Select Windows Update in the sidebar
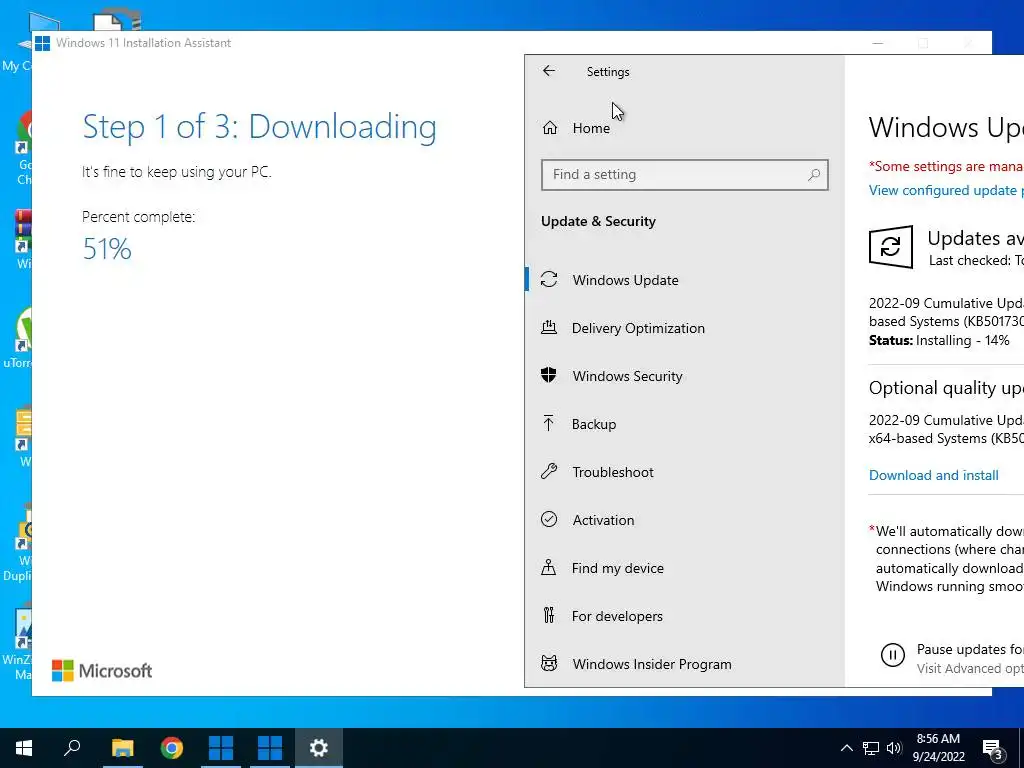The width and height of the screenshot is (1024, 768). pos(684,280)
